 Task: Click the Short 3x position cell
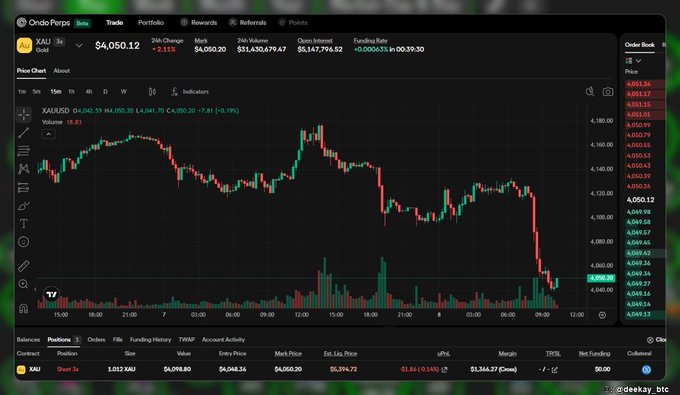[67, 369]
